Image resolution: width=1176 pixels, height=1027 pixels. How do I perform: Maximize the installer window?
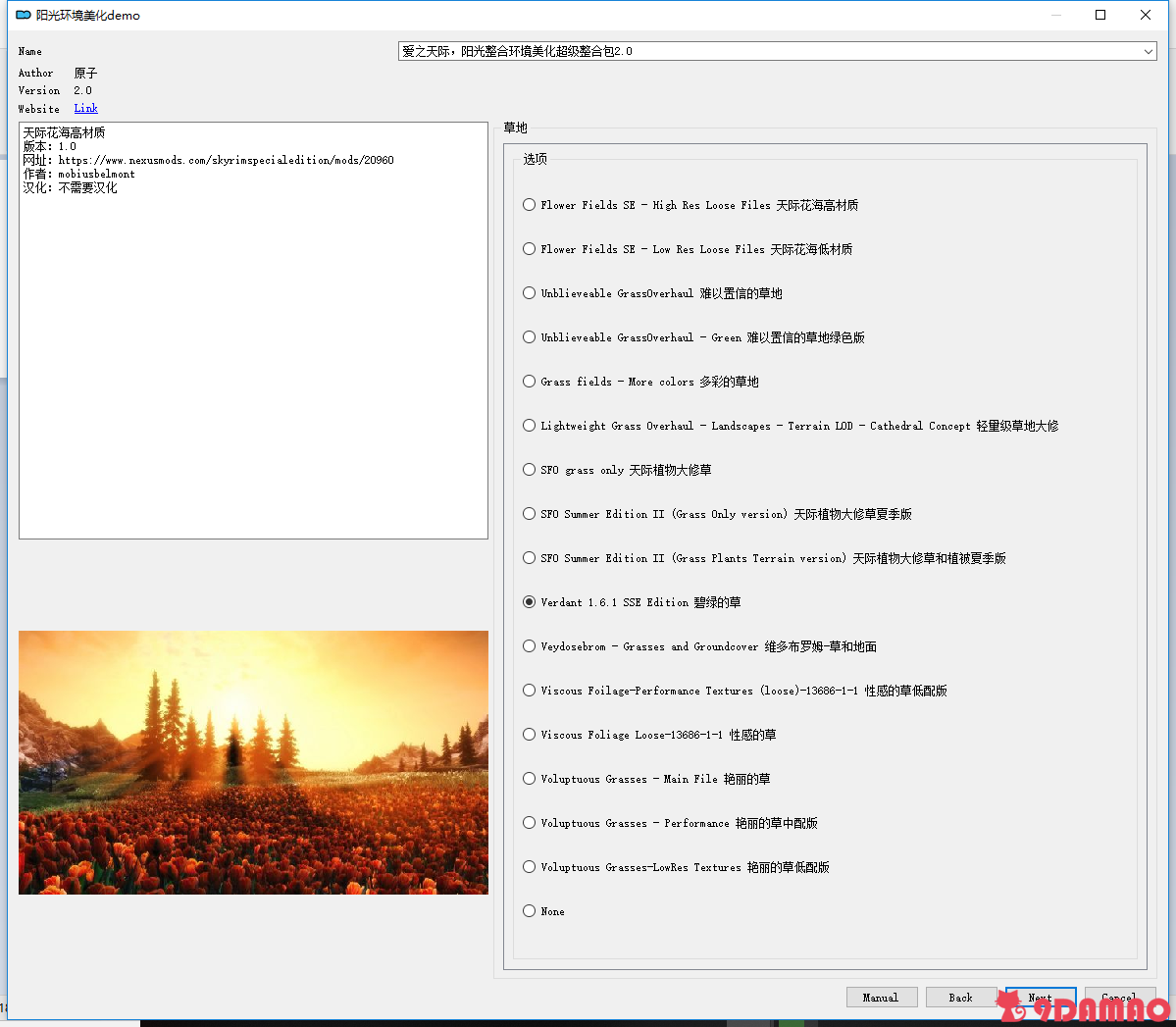click(1100, 15)
